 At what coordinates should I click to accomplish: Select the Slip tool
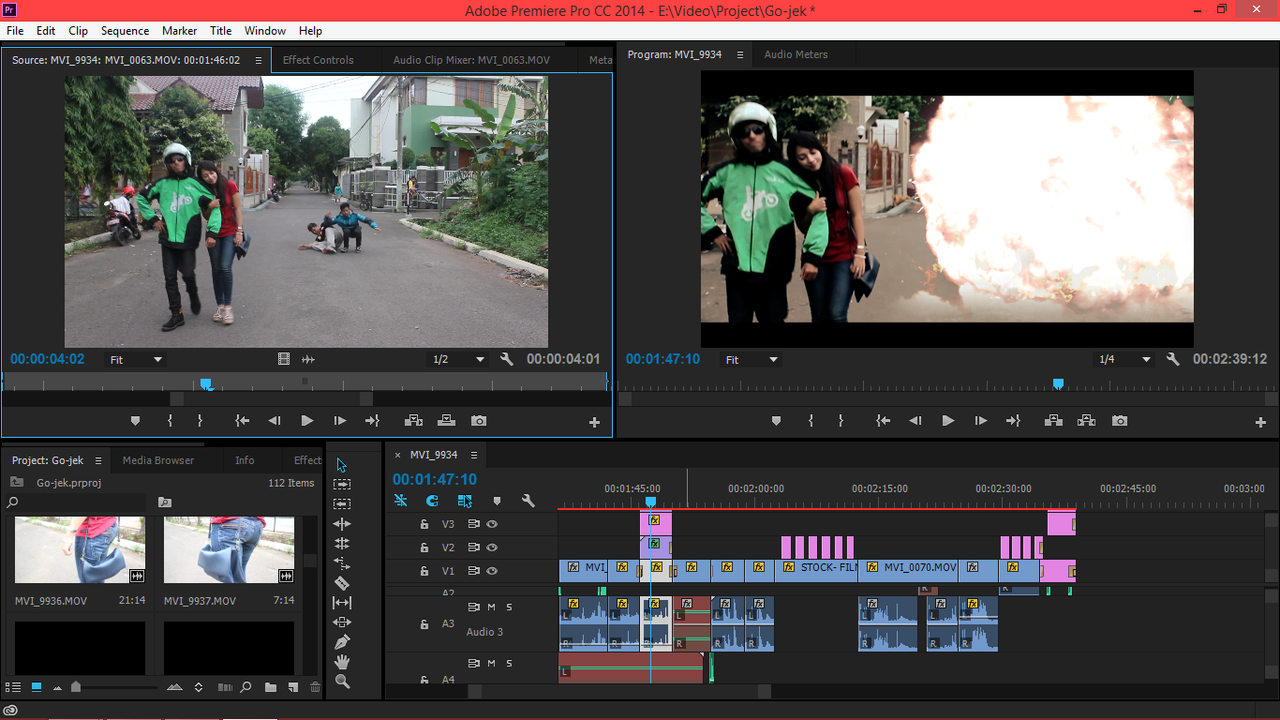click(342, 603)
